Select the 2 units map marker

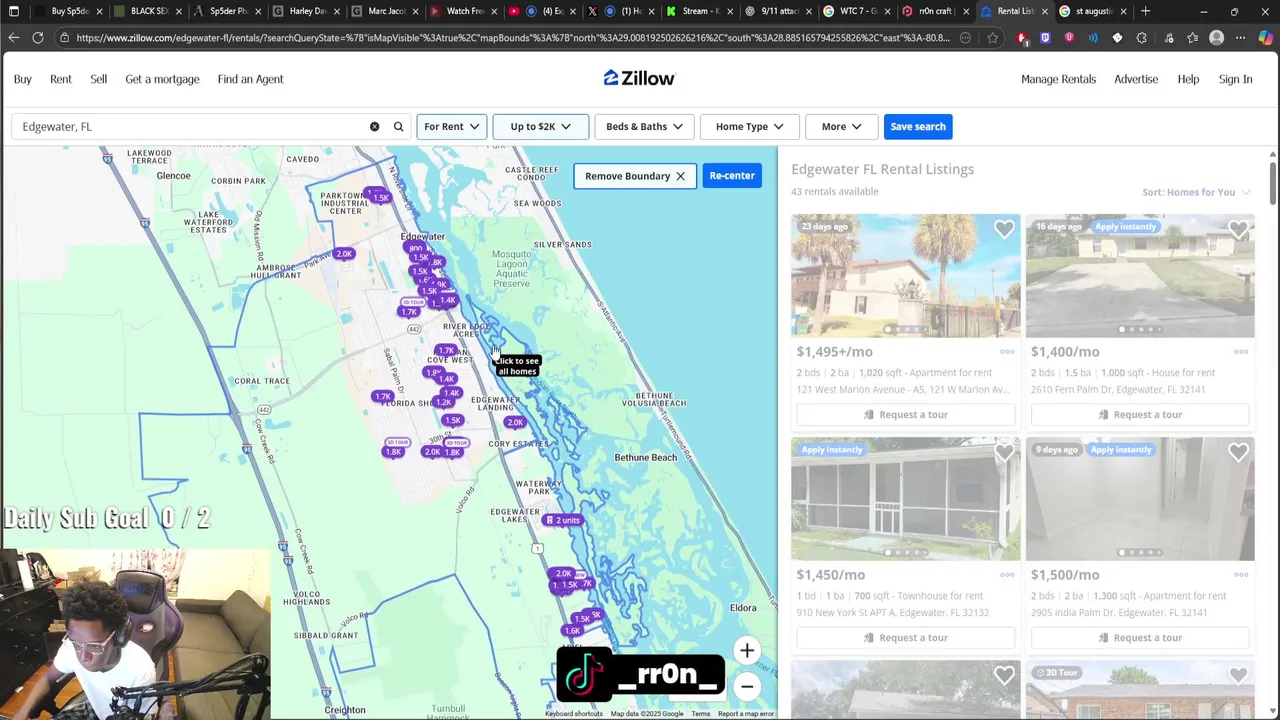tap(562, 520)
